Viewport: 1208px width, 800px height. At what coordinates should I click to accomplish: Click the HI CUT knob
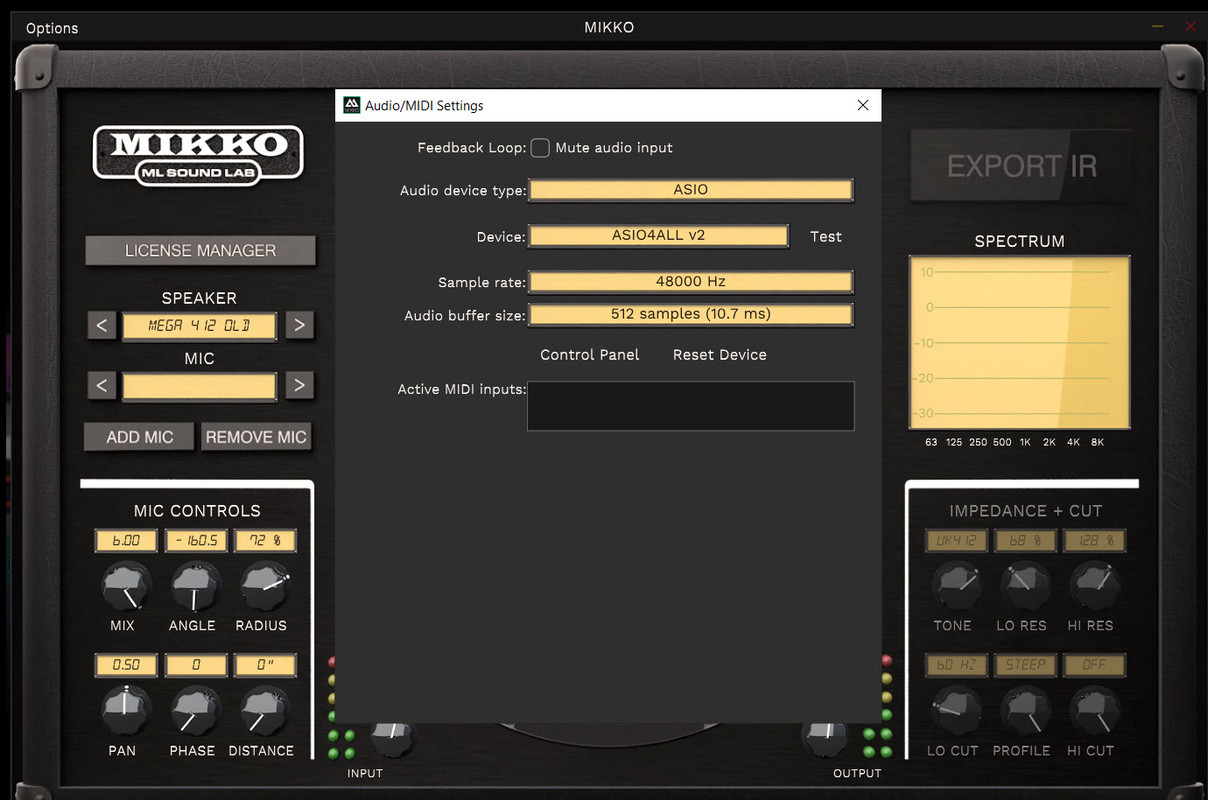(x=1093, y=711)
